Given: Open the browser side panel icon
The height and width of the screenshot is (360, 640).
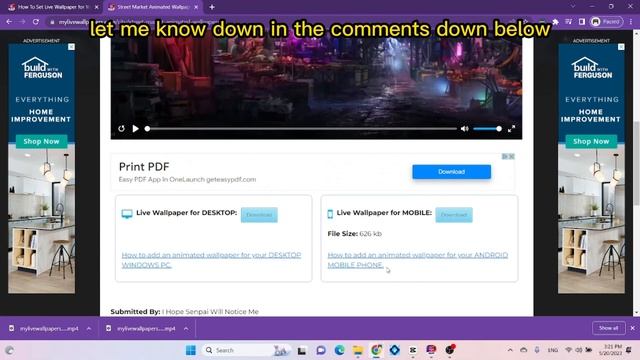Looking at the screenshot, I should (x=582, y=22).
